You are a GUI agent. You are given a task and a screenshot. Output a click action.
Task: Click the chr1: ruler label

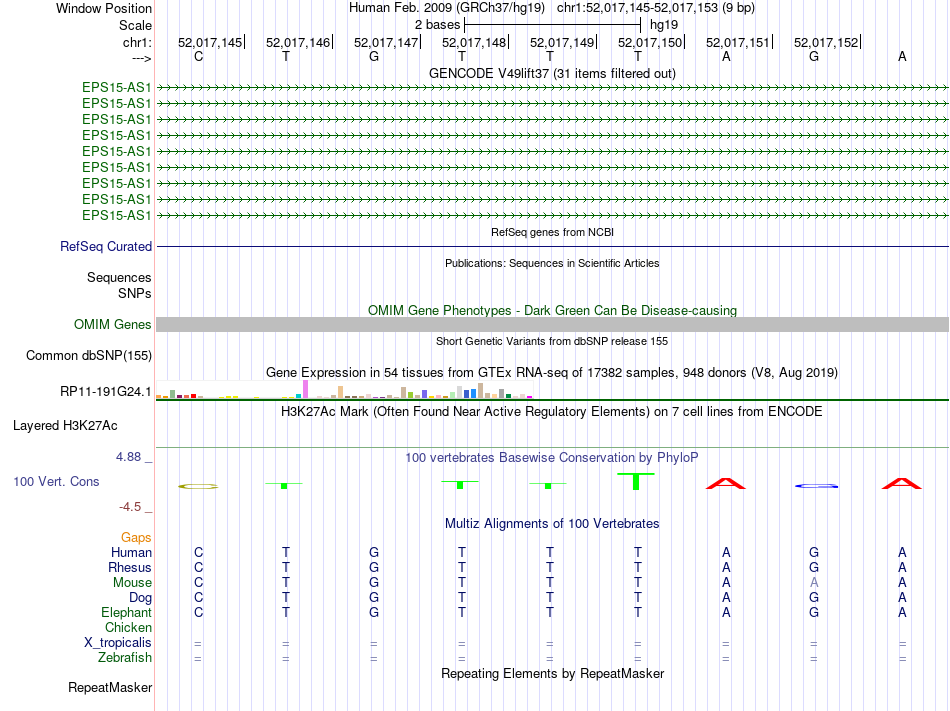(137, 42)
